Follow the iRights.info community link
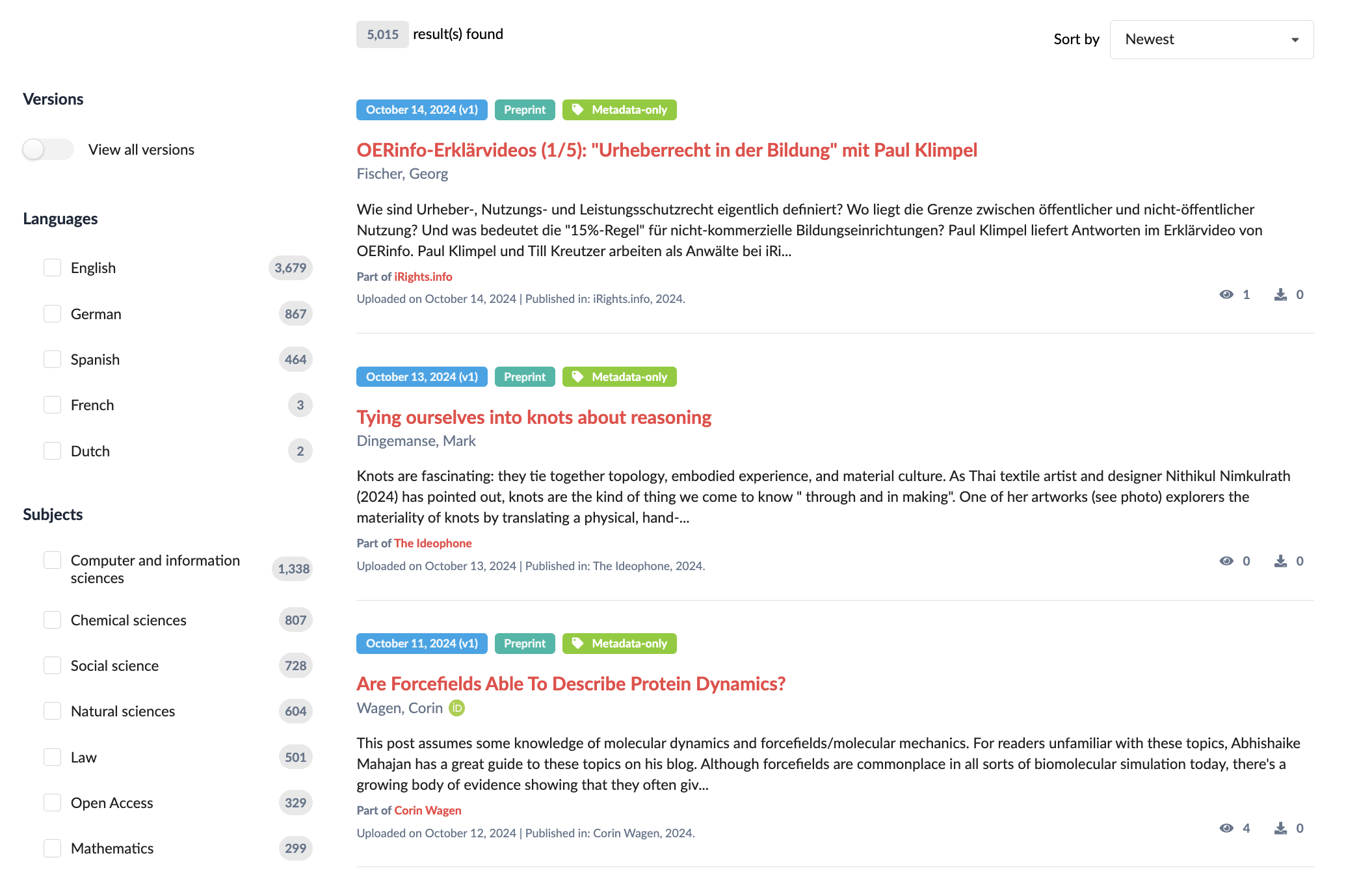 click(x=423, y=277)
